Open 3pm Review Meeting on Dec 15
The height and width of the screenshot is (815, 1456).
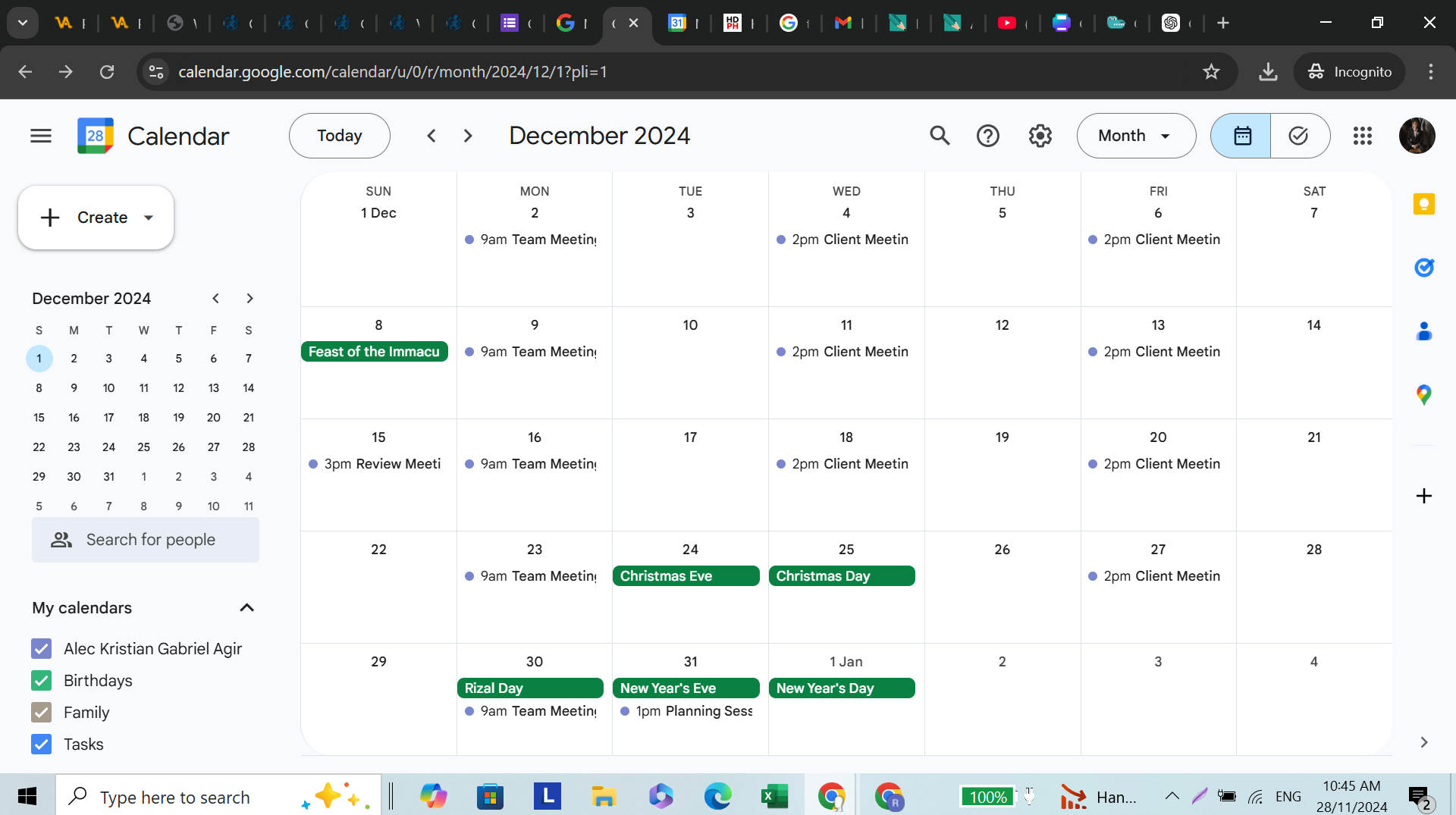click(x=375, y=464)
